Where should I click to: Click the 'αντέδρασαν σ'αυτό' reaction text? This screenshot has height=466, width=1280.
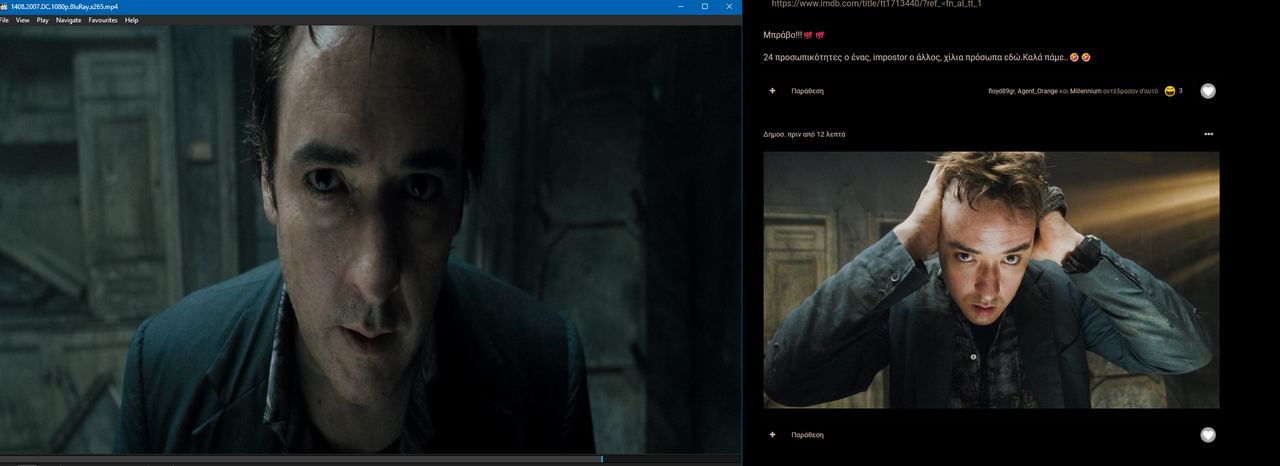click(x=1131, y=91)
